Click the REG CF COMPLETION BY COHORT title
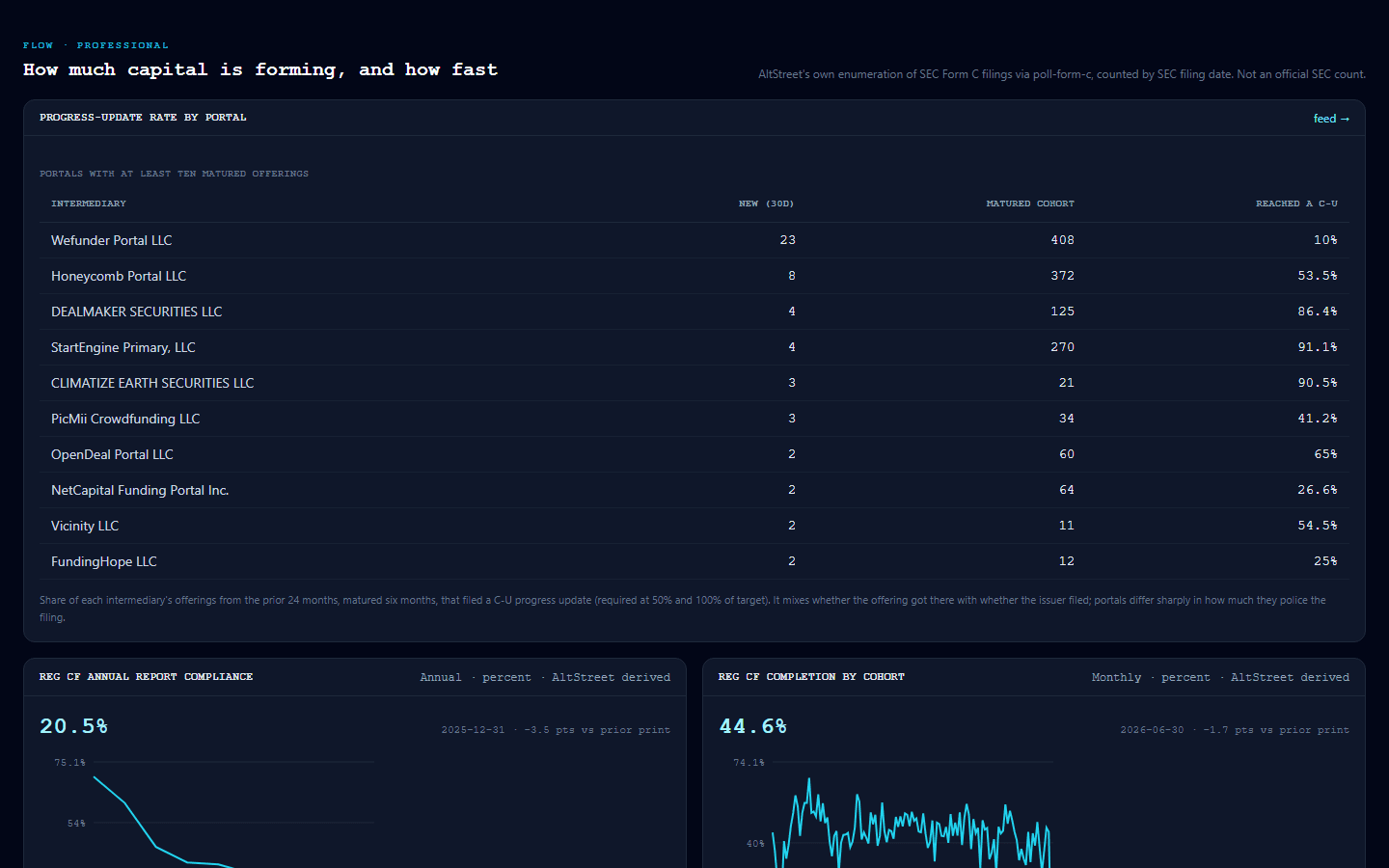 pyautogui.click(x=811, y=677)
